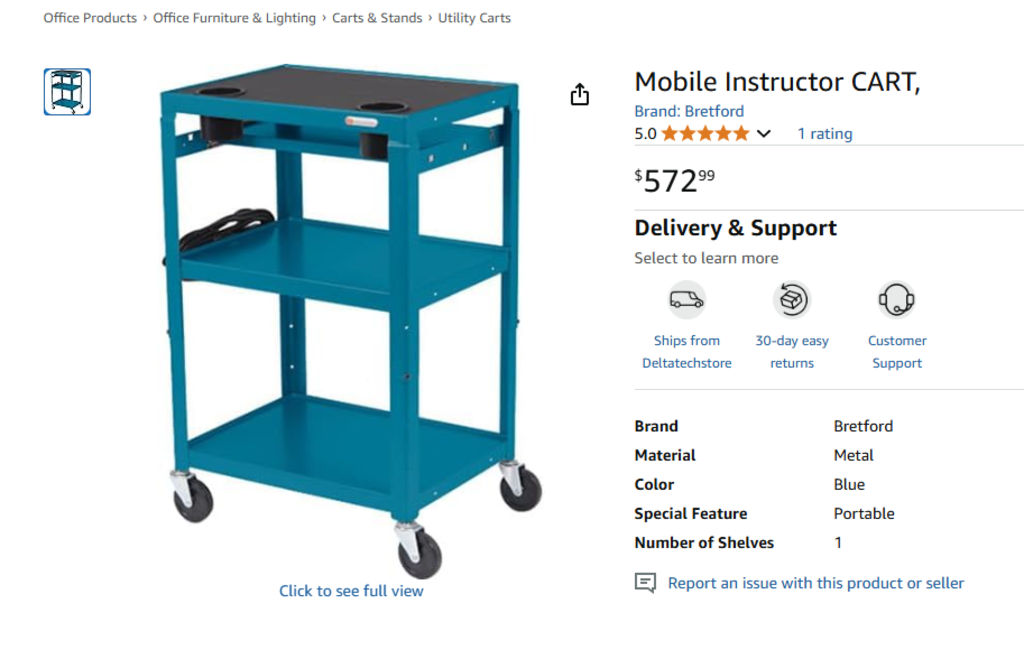Open the 1 rating link
1024x659 pixels.
click(825, 134)
